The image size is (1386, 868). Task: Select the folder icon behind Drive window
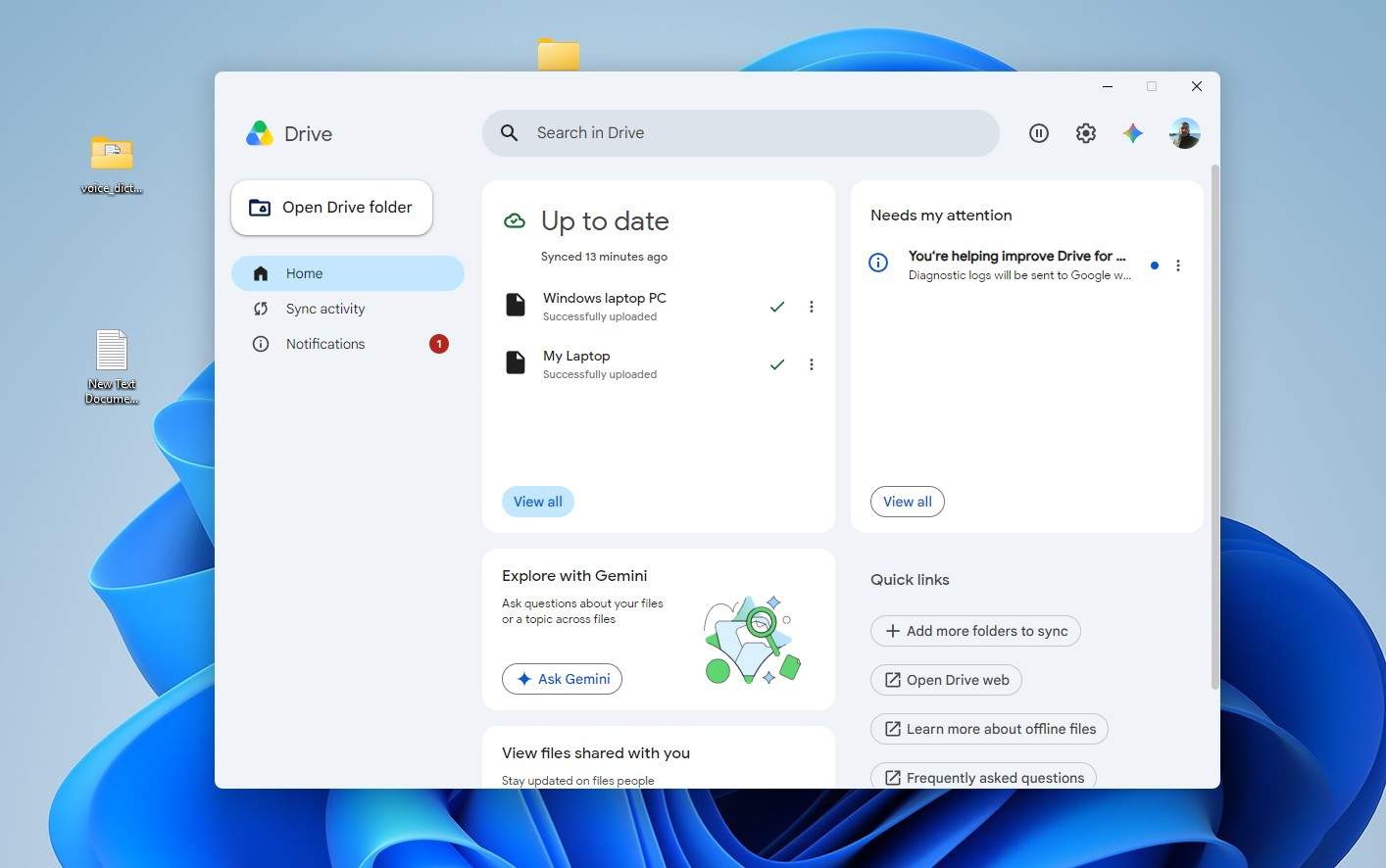[x=559, y=54]
